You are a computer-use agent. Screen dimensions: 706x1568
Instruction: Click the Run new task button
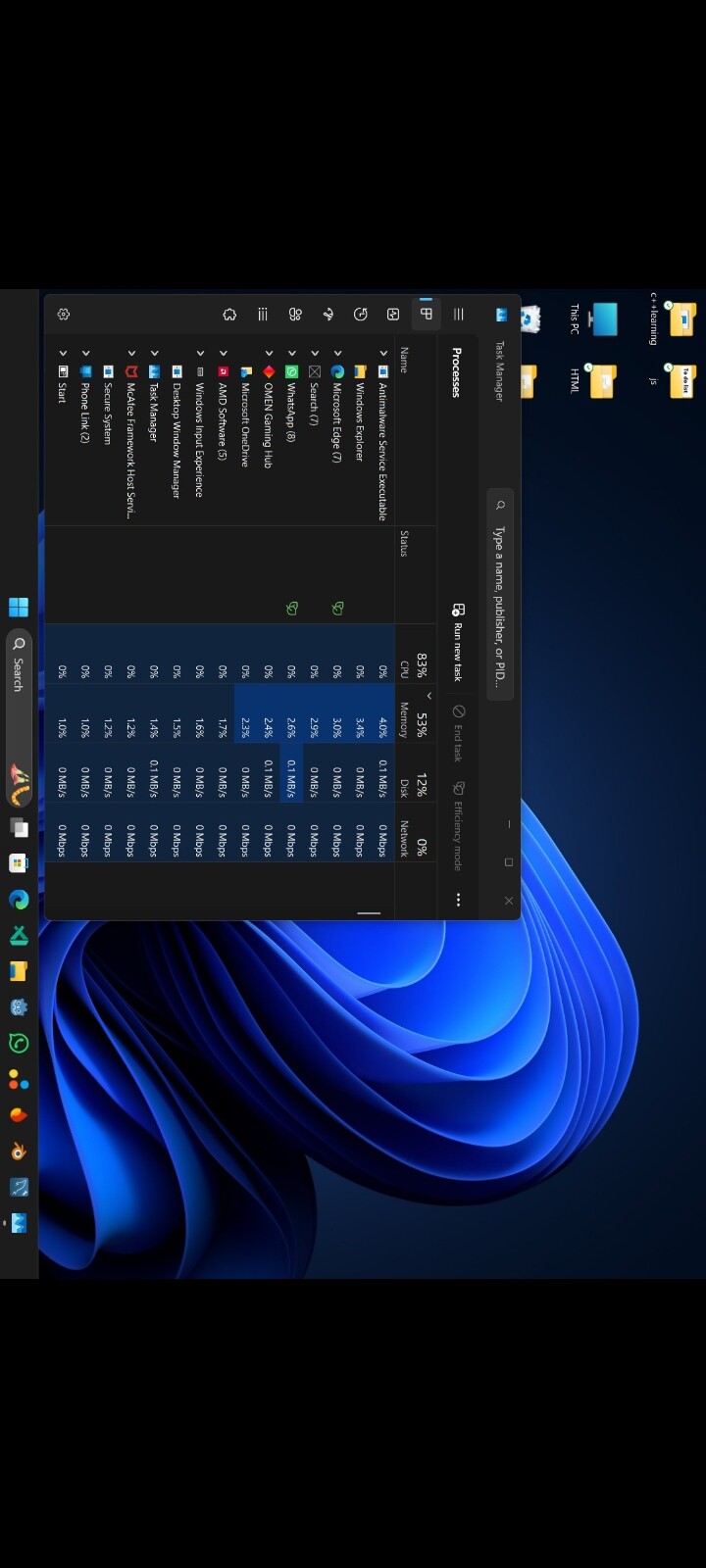point(458,643)
